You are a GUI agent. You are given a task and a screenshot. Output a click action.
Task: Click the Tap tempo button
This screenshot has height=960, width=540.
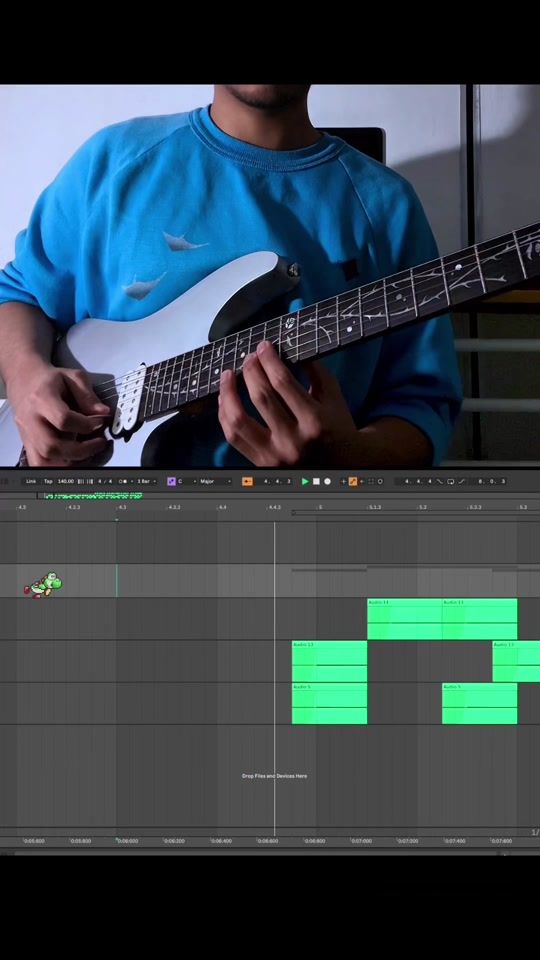[x=48, y=481]
